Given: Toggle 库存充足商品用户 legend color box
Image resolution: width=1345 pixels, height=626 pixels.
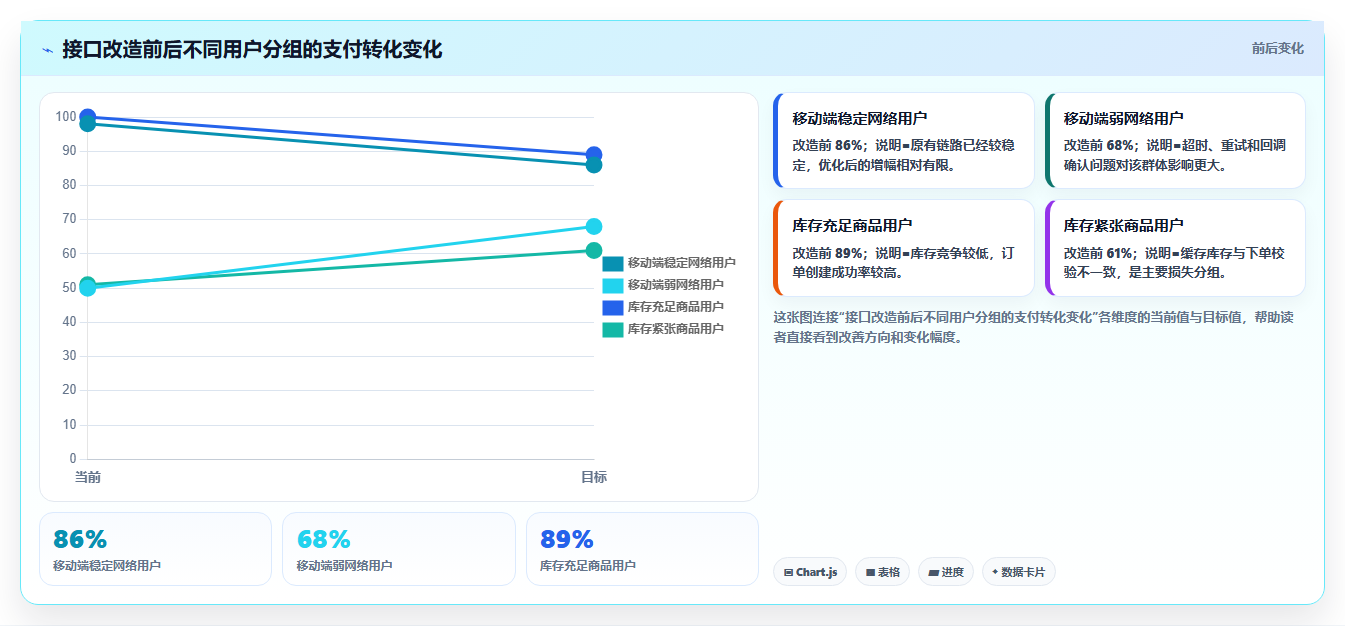Looking at the screenshot, I should [613, 307].
